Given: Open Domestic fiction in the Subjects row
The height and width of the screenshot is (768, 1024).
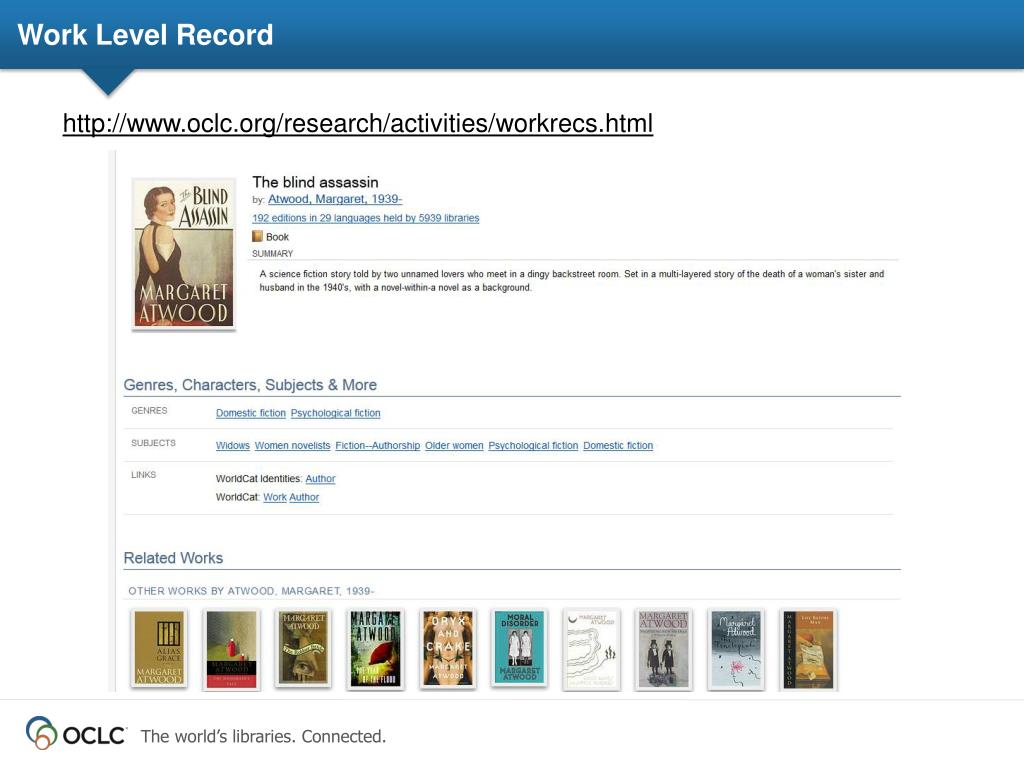Looking at the screenshot, I should pos(618,445).
